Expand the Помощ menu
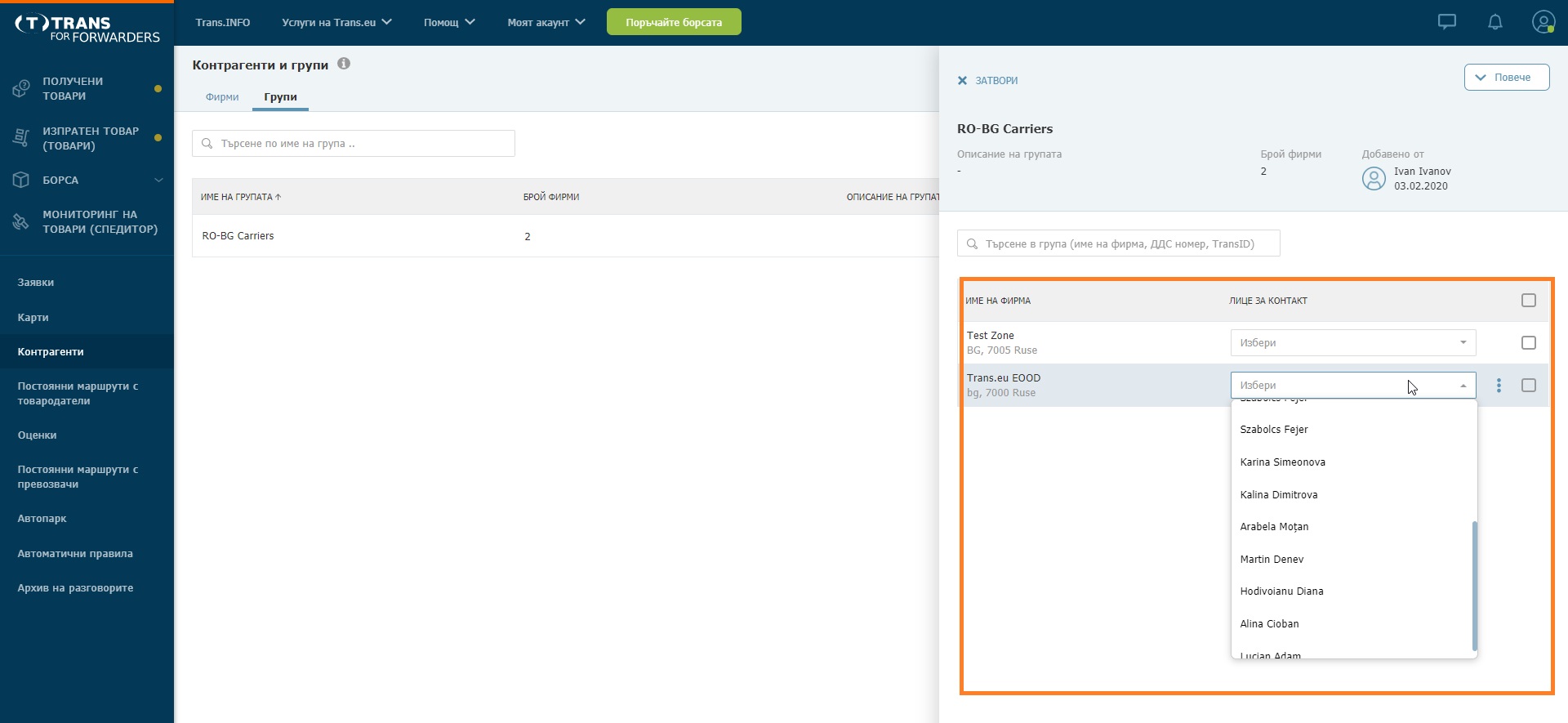Image resolution: width=1568 pixels, height=723 pixels. pos(449,22)
